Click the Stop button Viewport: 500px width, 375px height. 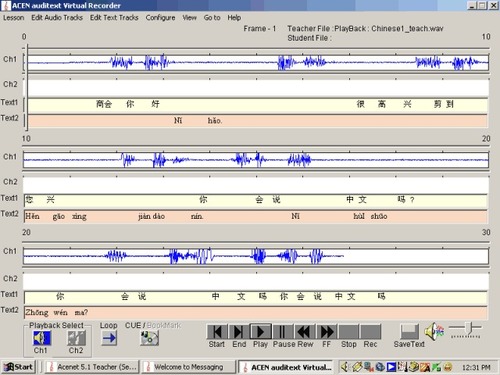click(349, 332)
